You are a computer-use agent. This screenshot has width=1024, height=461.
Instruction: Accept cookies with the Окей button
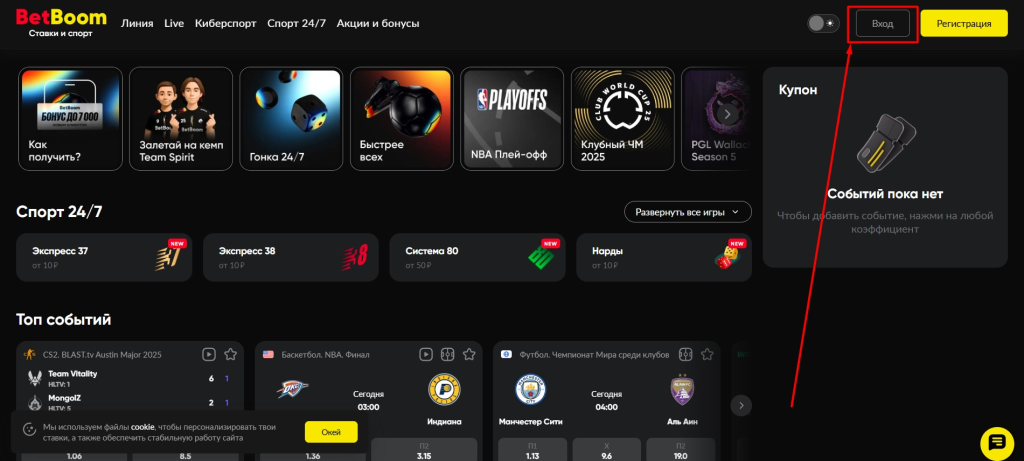(331, 432)
